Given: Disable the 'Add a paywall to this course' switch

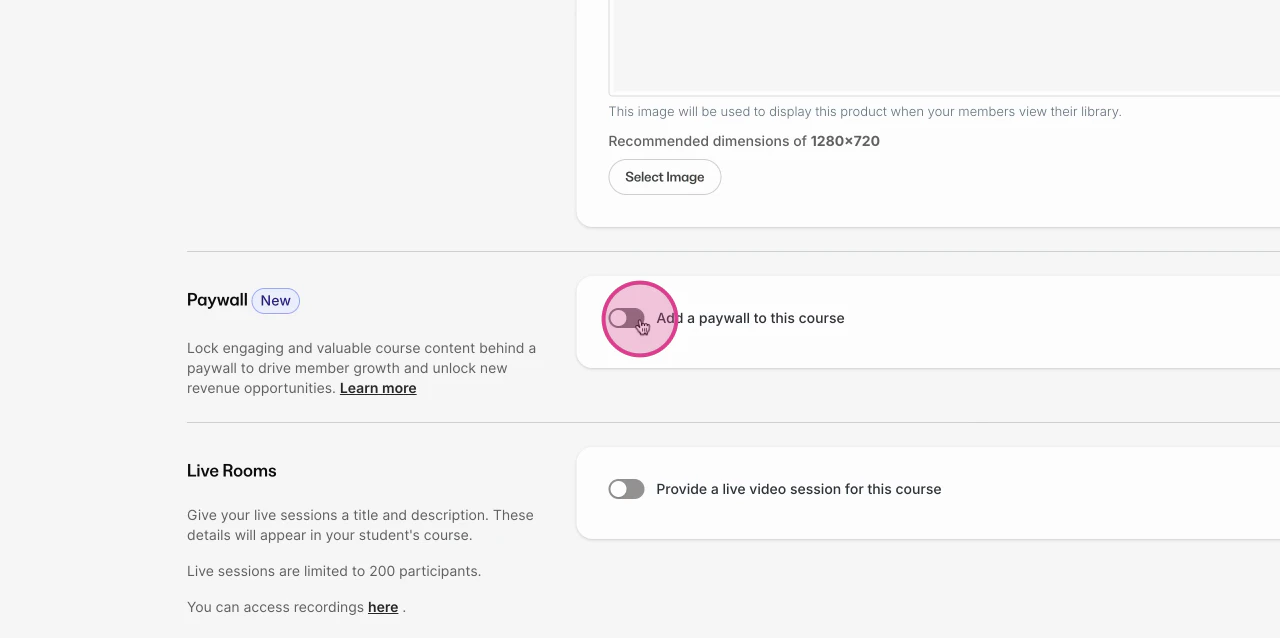Looking at the screenshot, I should 626,318.
